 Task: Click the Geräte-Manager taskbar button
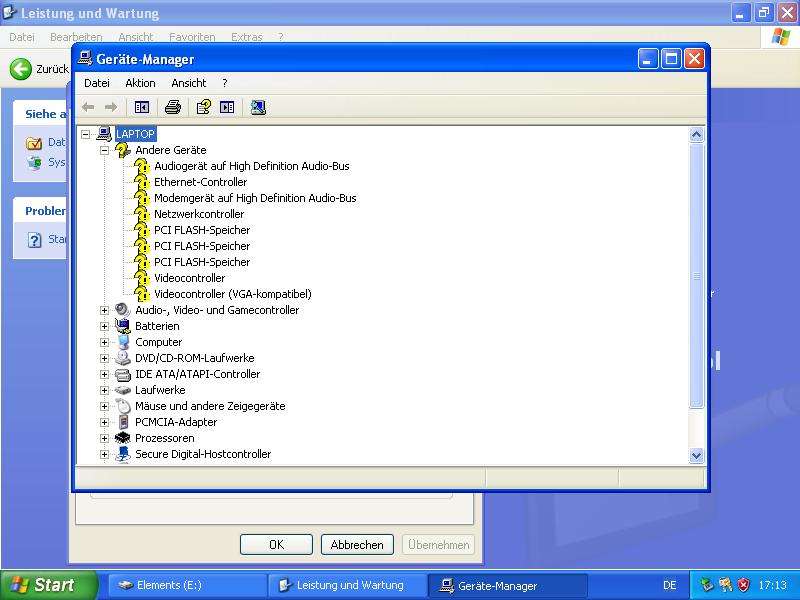click(507, 585)
